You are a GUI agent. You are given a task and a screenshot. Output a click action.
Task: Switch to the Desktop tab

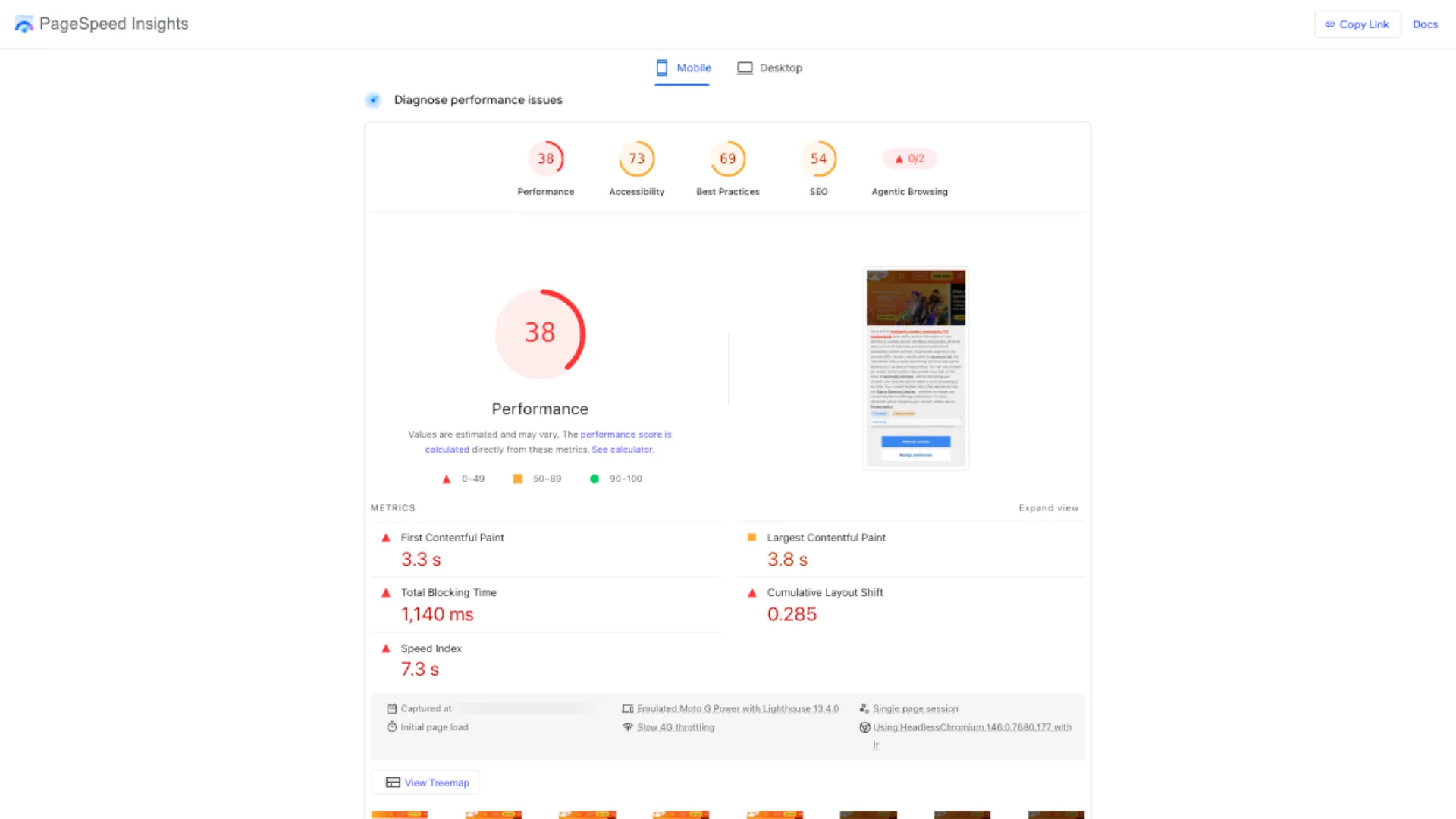tap(769, 68)
